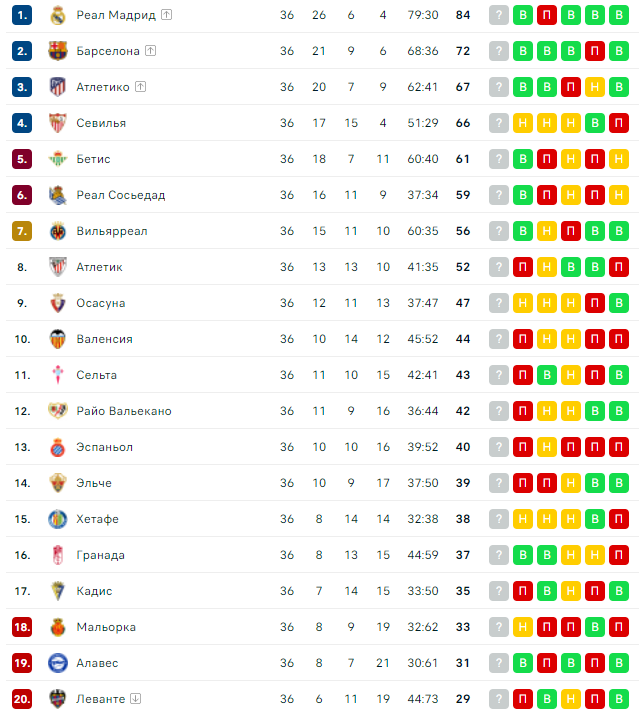Open the Бетис team page

point(93,159)
